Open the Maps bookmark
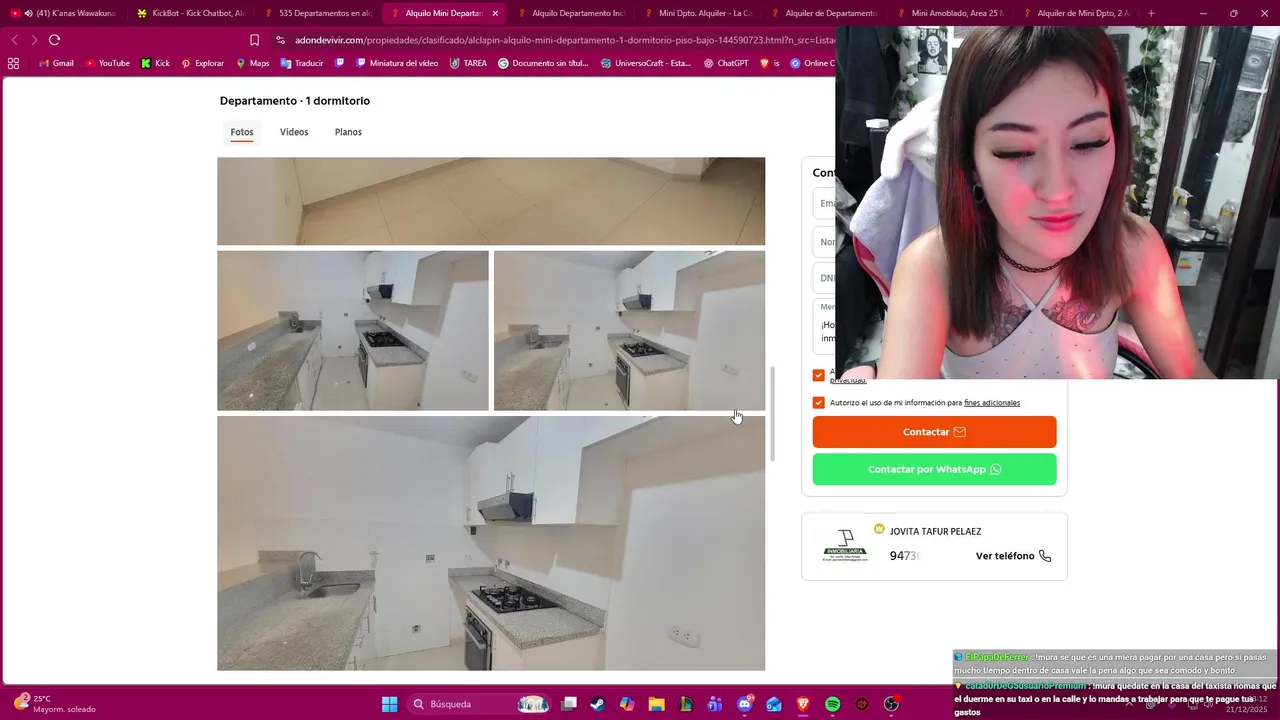 point(252,63)
